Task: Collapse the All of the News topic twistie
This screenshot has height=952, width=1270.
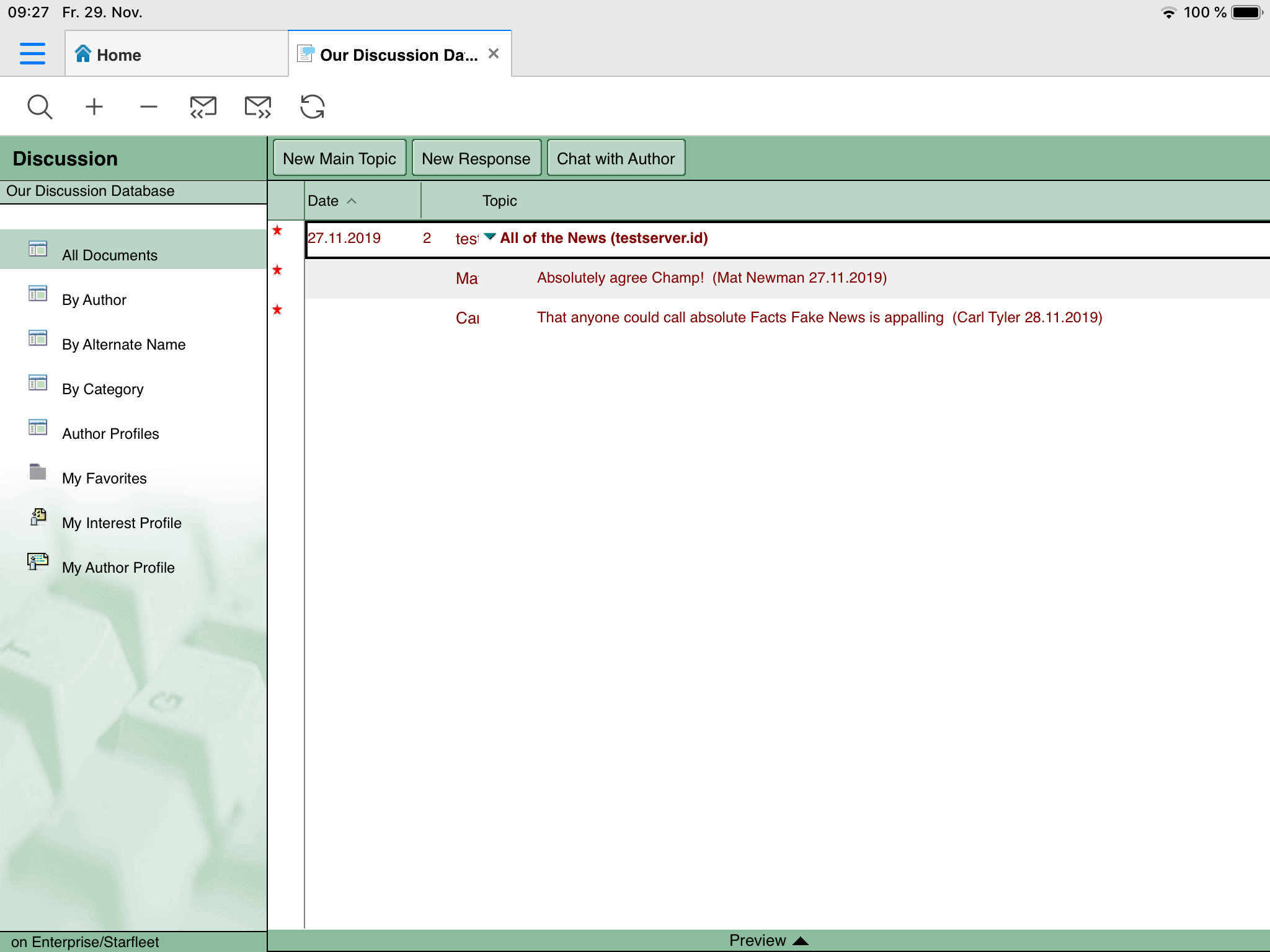Action: click(490, 237)
